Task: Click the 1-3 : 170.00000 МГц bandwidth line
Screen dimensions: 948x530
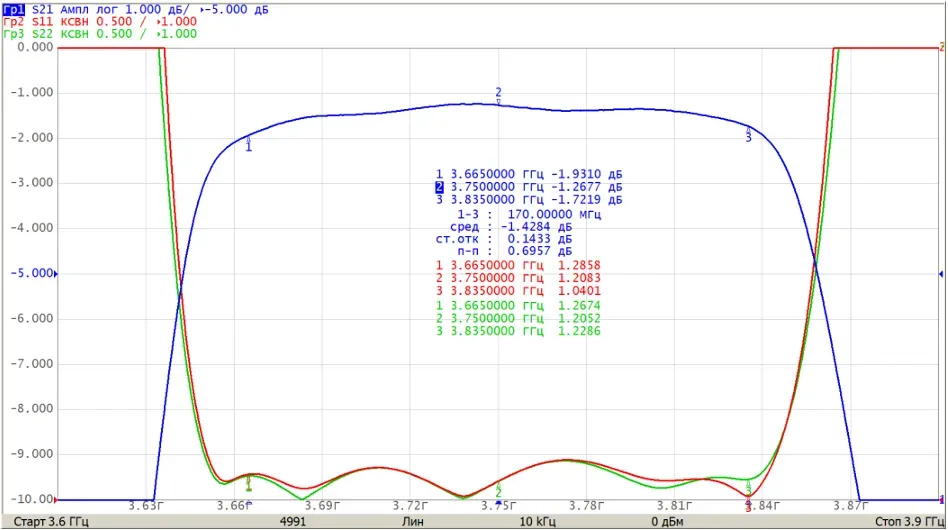Action: [529, 215]
